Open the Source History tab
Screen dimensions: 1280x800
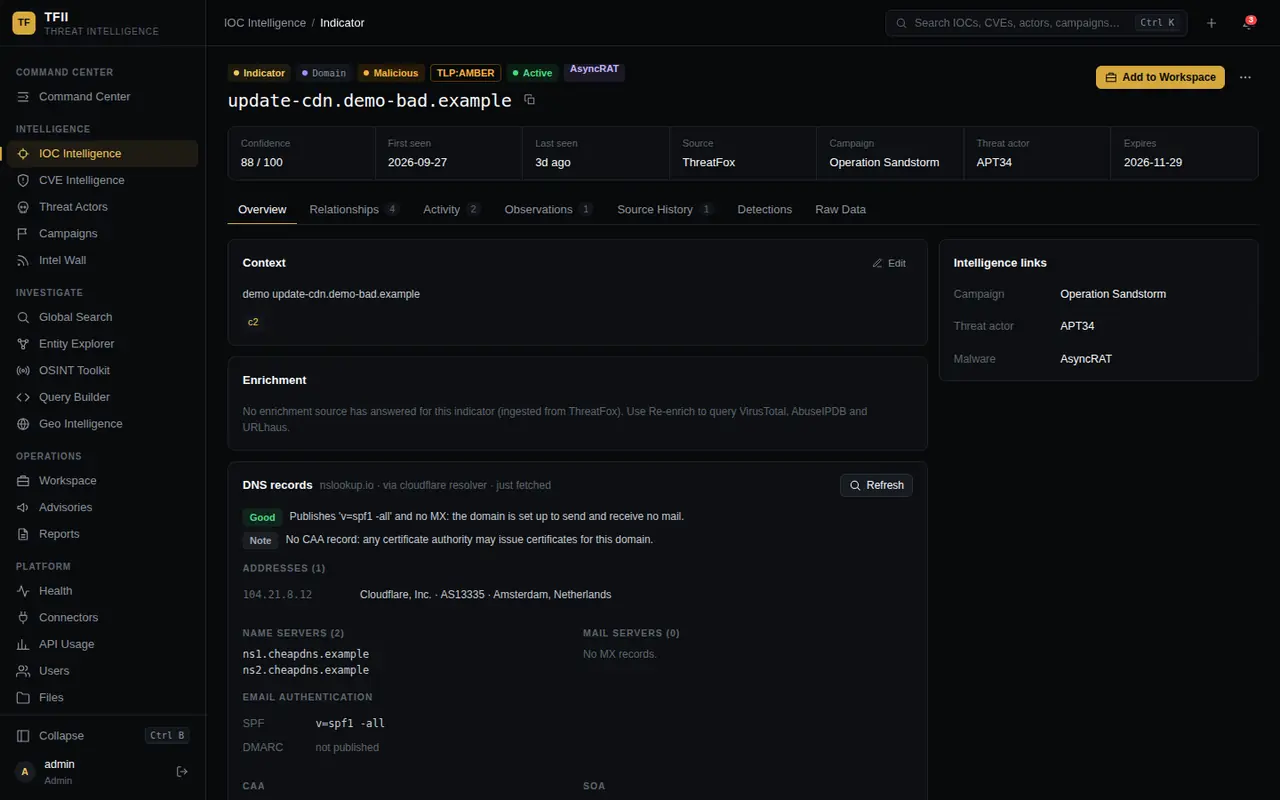(x=665, y=209)
